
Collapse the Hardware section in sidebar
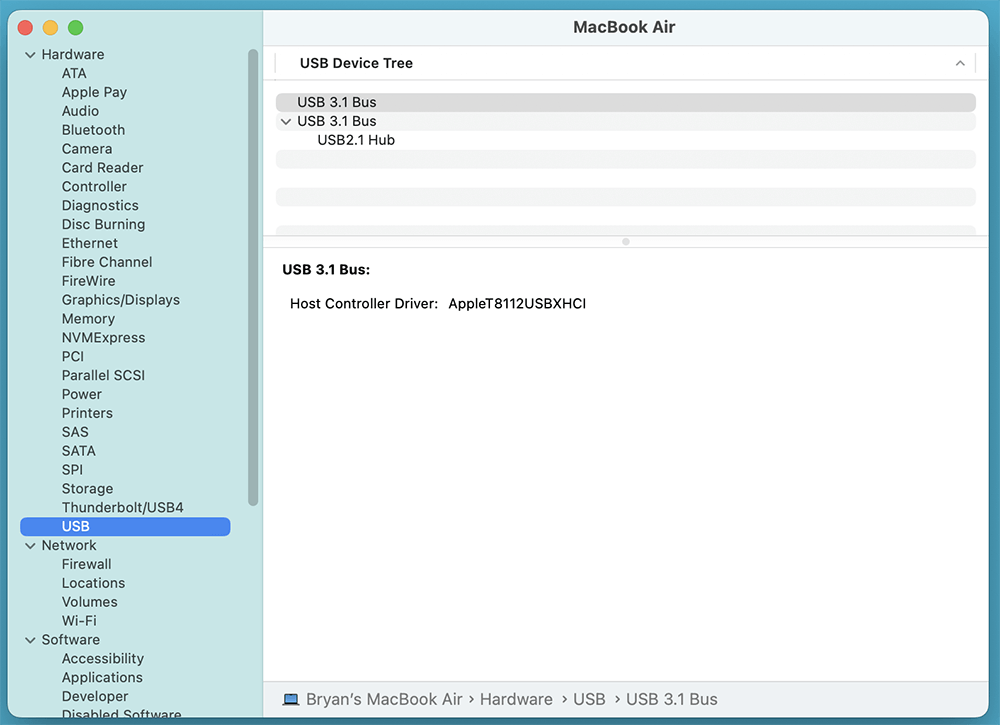[30, 55]
